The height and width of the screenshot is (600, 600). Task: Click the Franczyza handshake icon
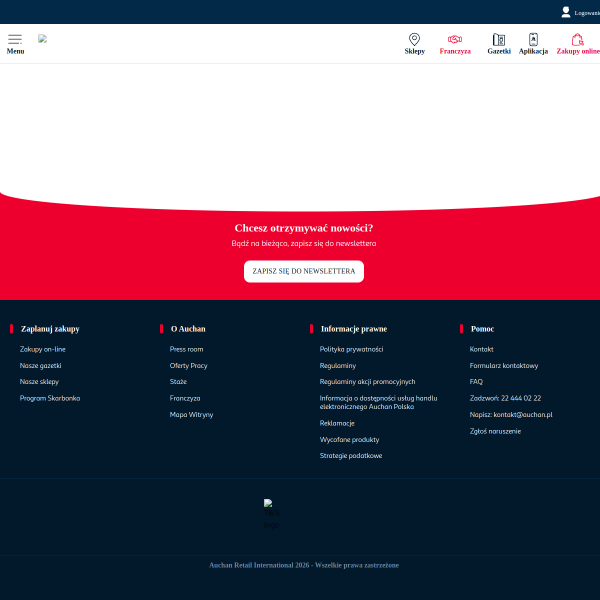coord(455,39)
